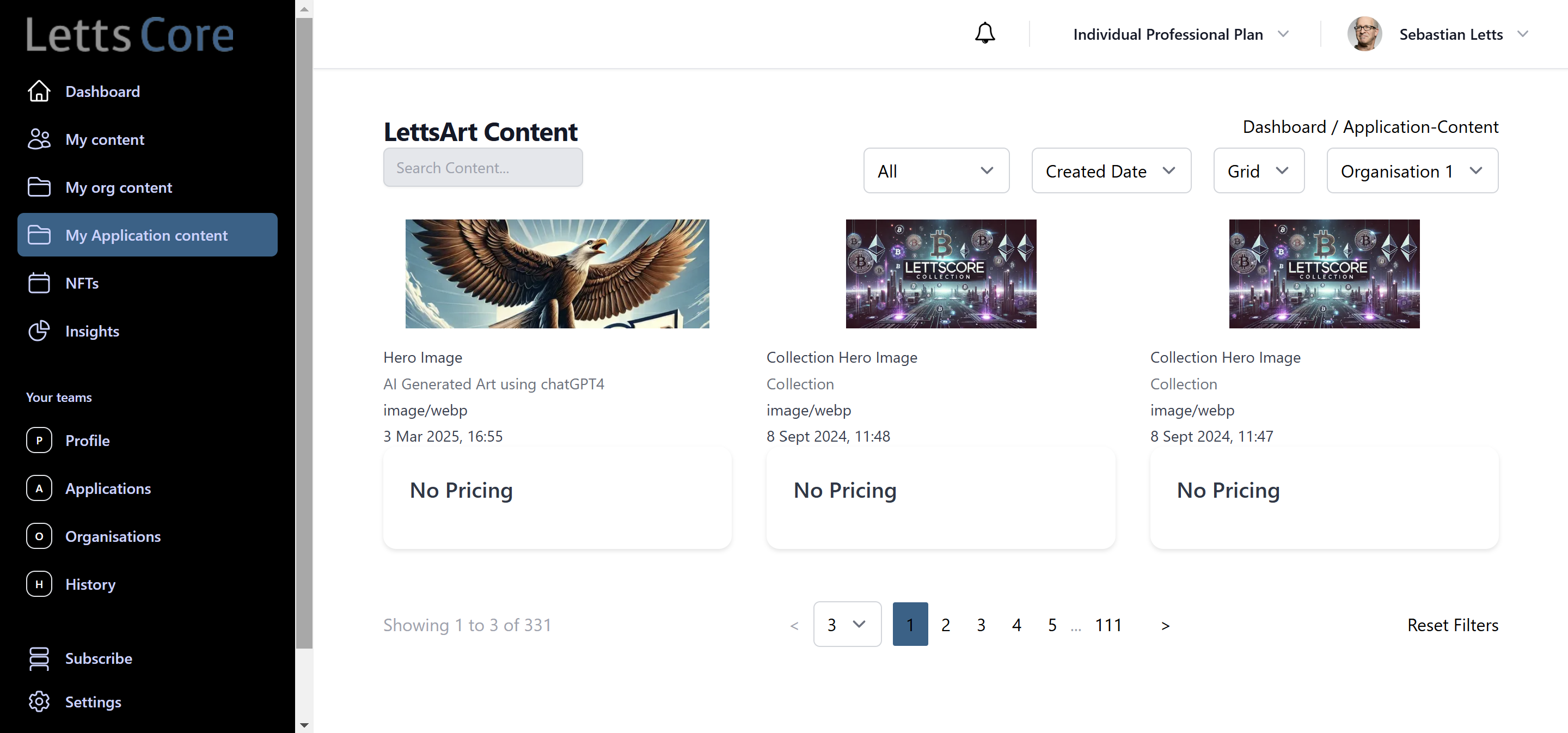Click the '8 Sept 2024, 11:48' date
The image size is (1568, 733).
828,436
